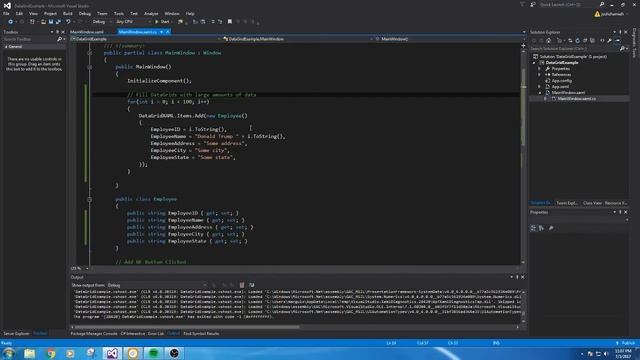Click the View Code icon in Solution Explorer
Image resolution: width=640 pixels, height=360 pixels.
click(x=602, y=41)
